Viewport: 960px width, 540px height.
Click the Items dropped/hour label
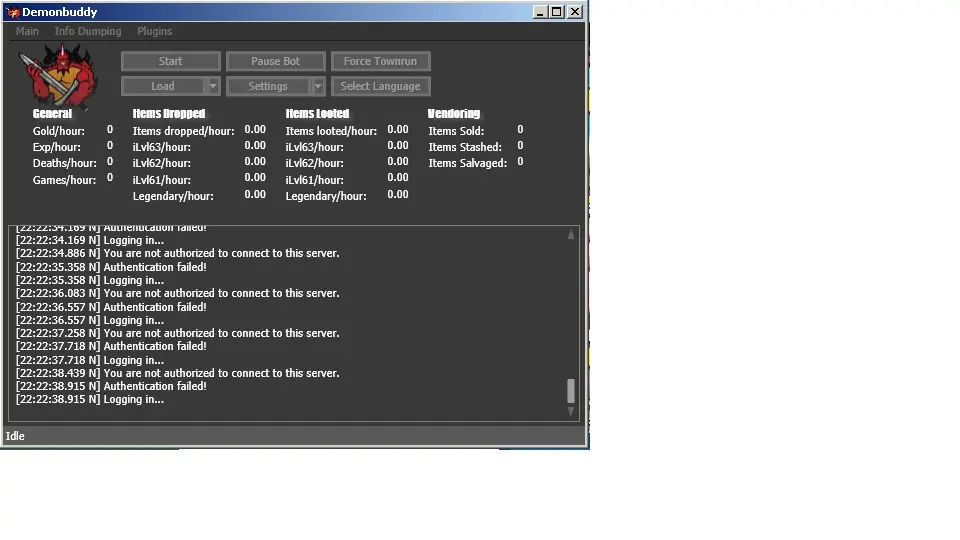tap(183, 131)
